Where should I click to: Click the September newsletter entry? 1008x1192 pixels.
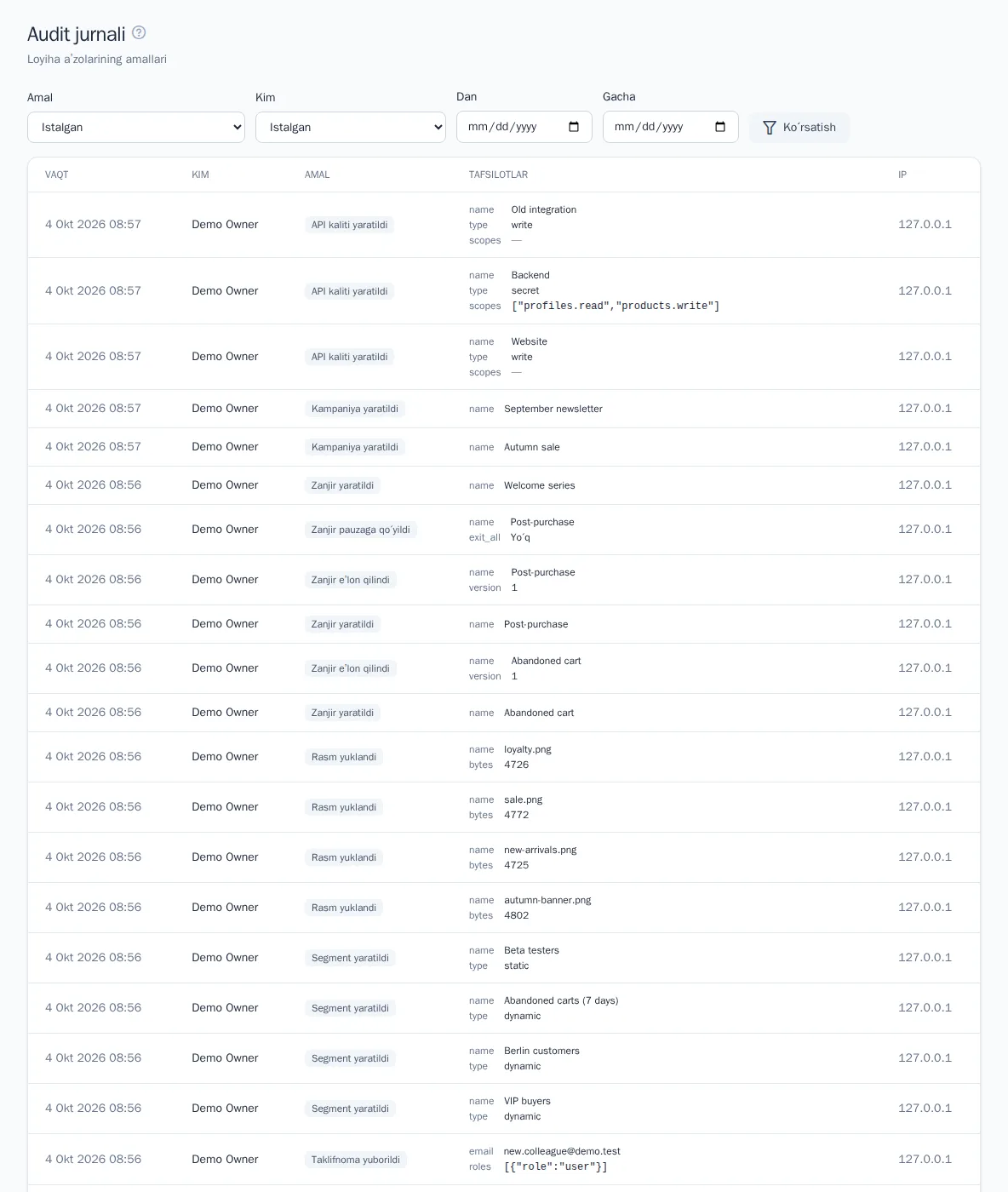pos(553,409)
